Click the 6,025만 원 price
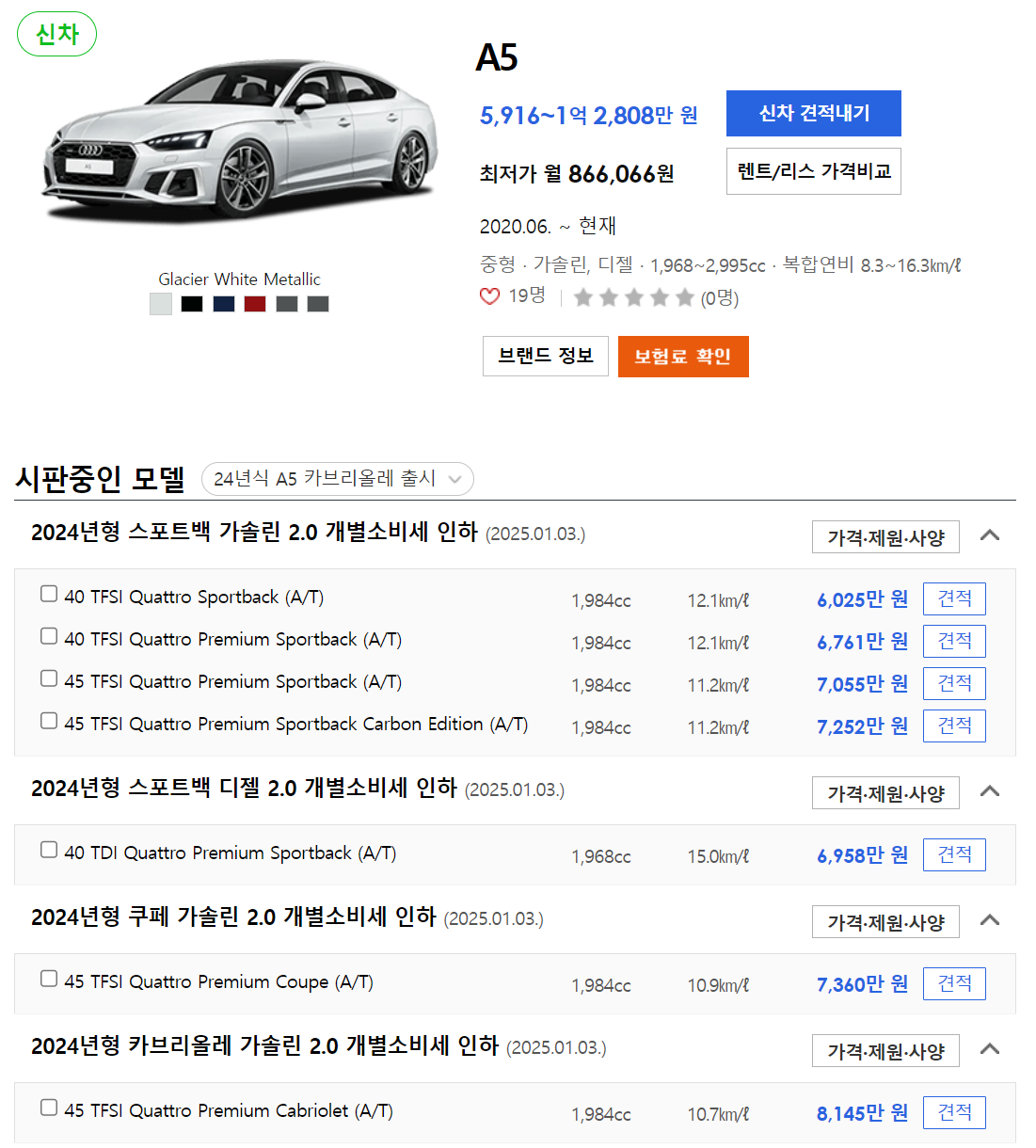The image size is (1036, 1148). pyautogui.click(x=862, y=599)
